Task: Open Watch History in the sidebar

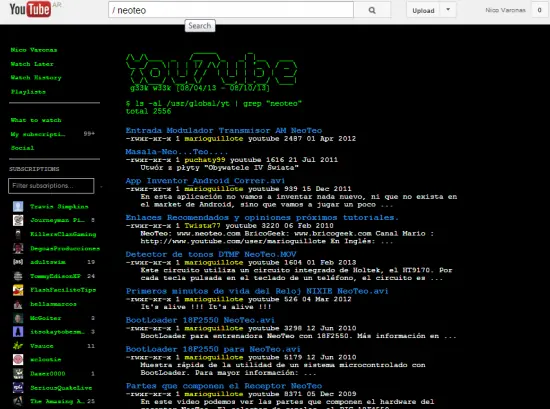Action: 36,78
